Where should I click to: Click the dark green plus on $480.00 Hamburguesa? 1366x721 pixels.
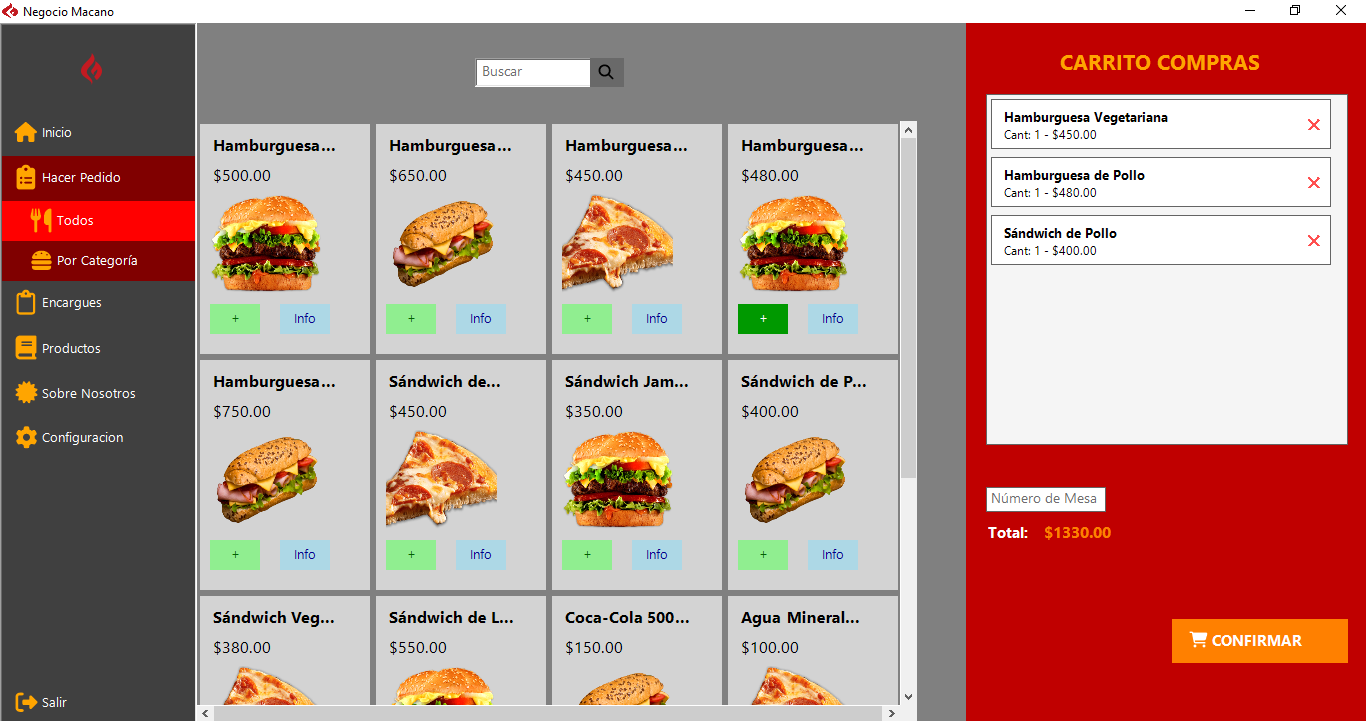pos(763,319)
